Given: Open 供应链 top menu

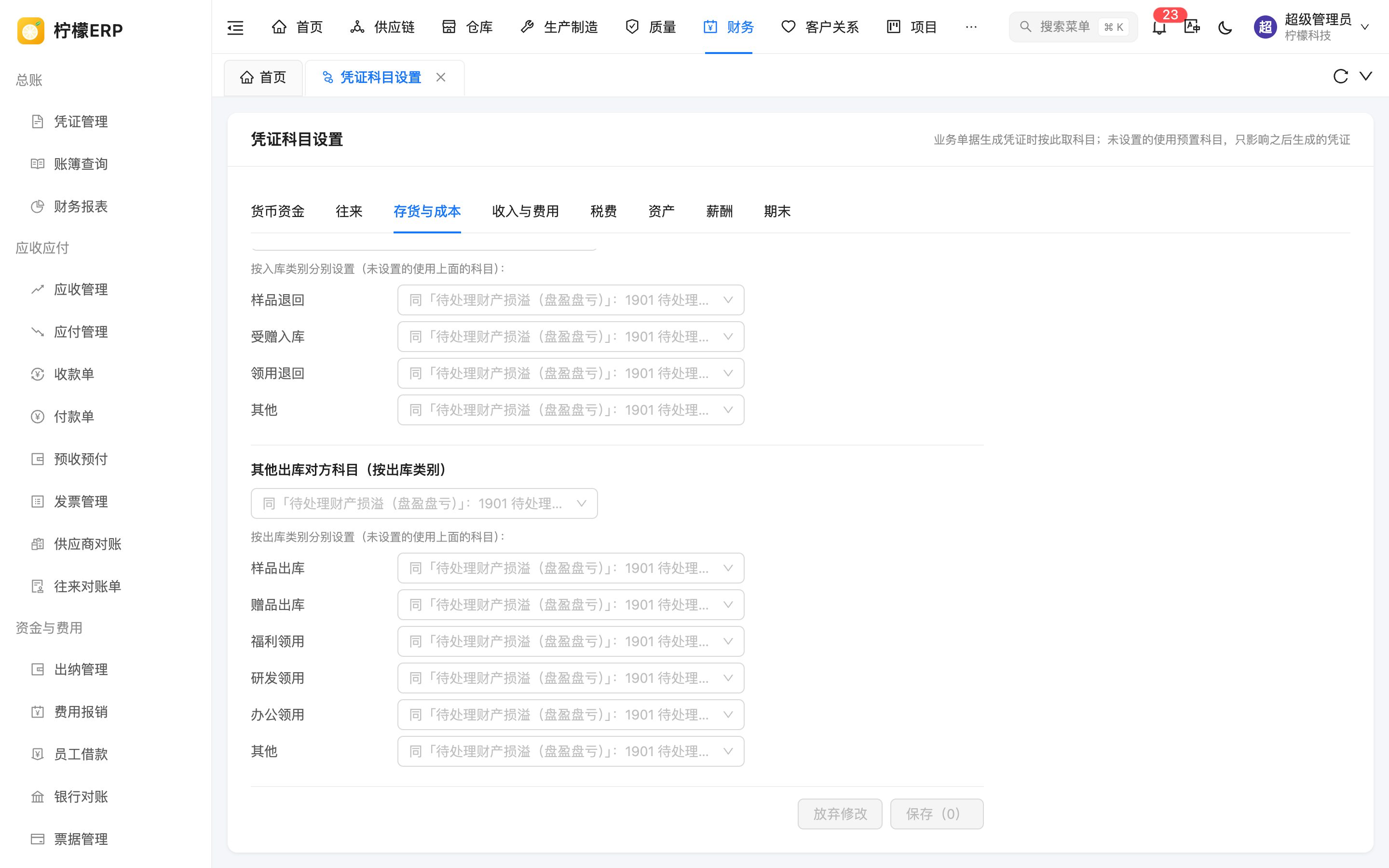Looking at the screenshot, I should (x=382, y=27).
